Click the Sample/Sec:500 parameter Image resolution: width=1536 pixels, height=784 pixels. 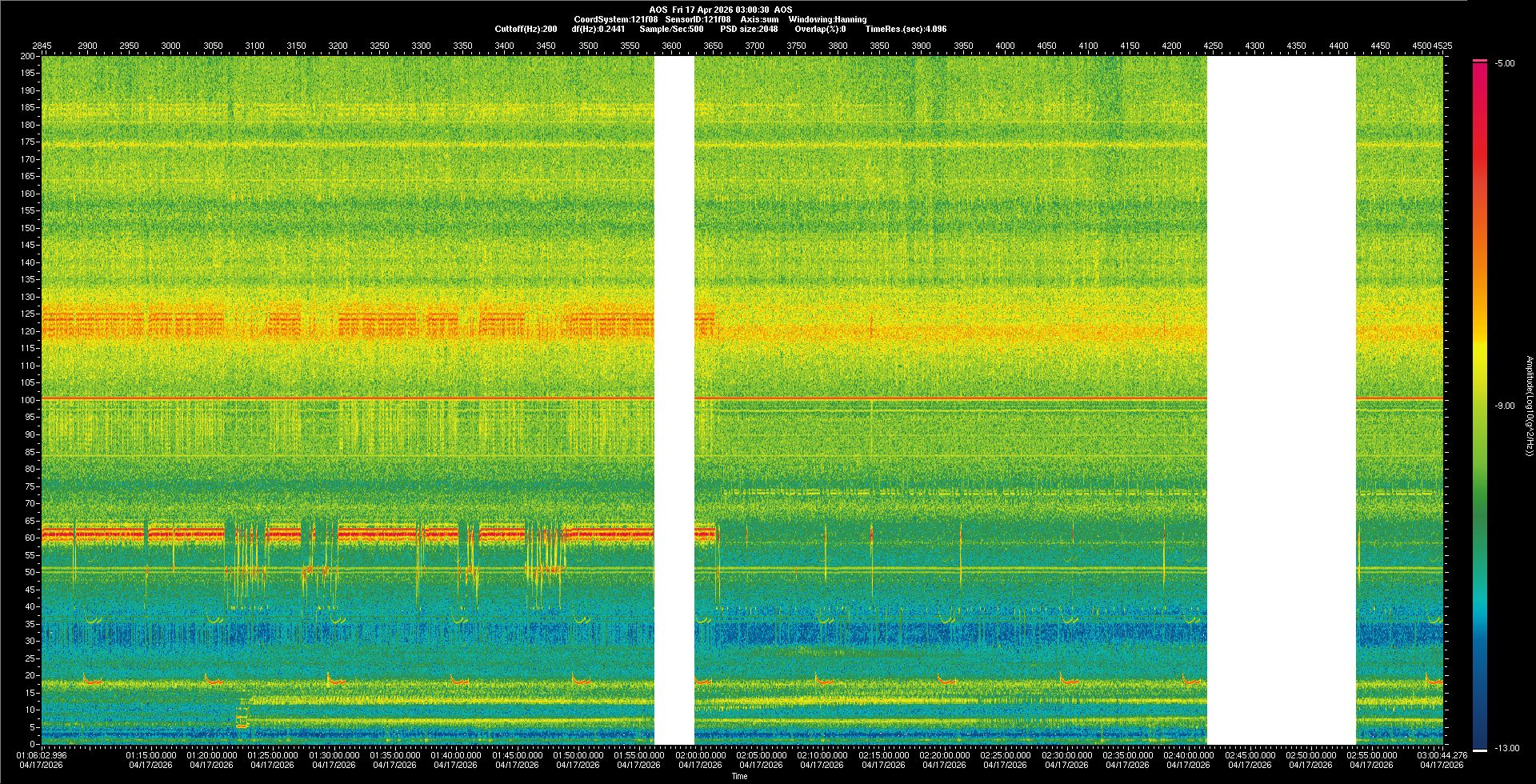tap(671, 29)
